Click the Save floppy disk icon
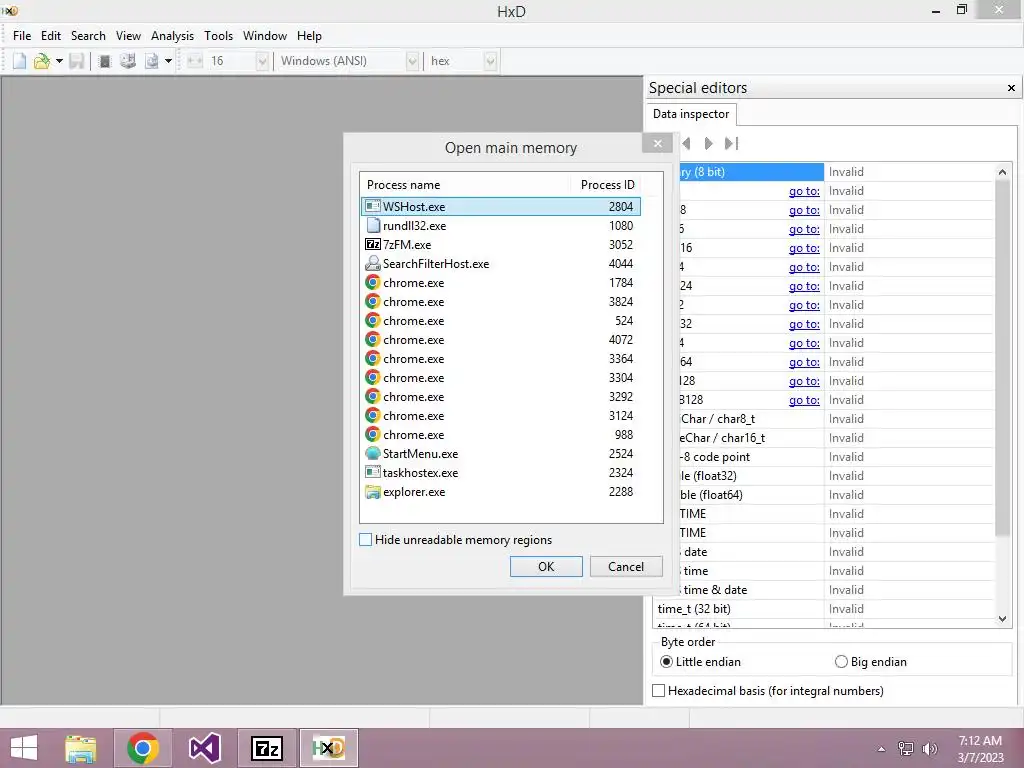The image size is (1024, 768). pyautogui.click(x=76, y=61)
